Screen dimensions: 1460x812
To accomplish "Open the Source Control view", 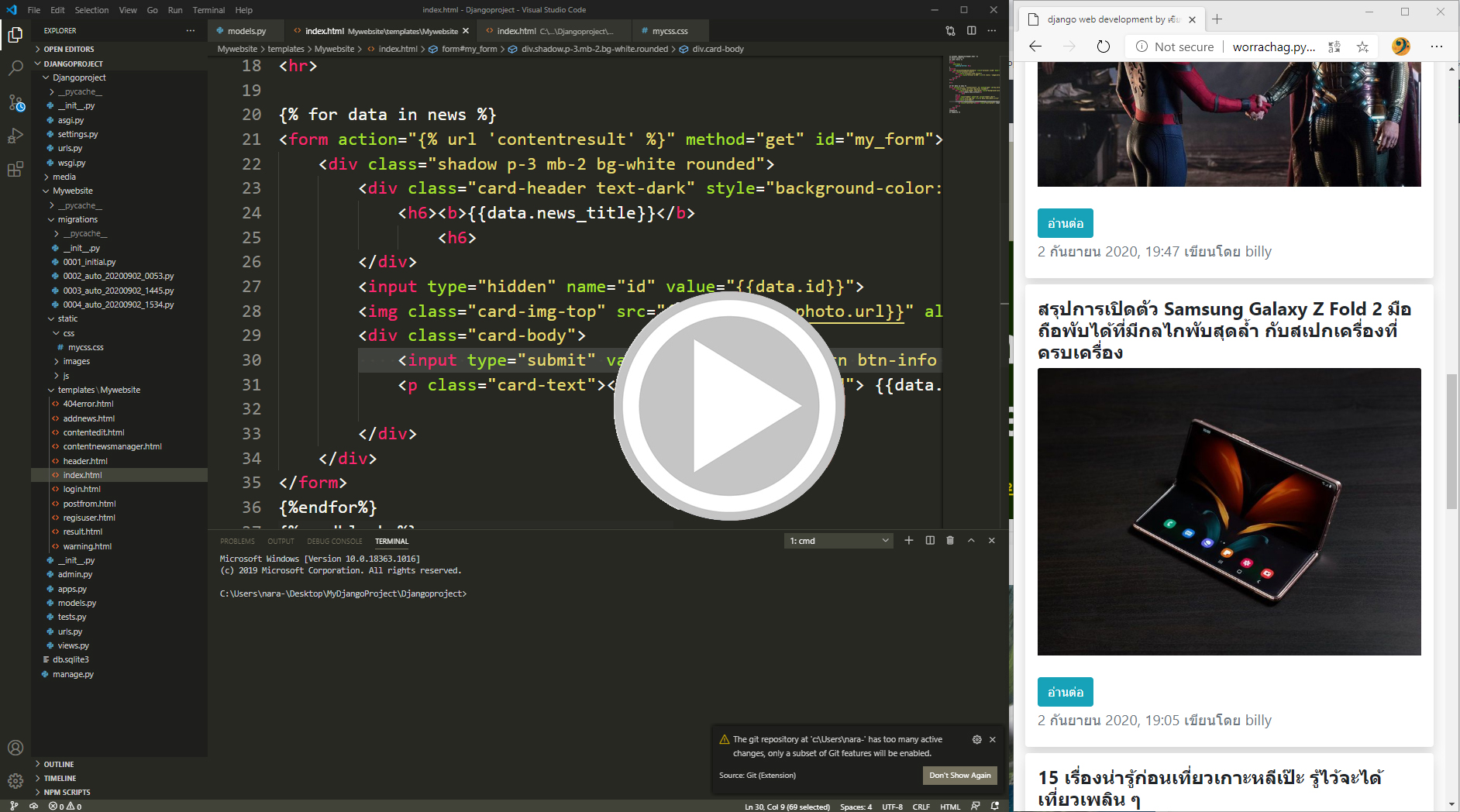I will tap(15, 101).
